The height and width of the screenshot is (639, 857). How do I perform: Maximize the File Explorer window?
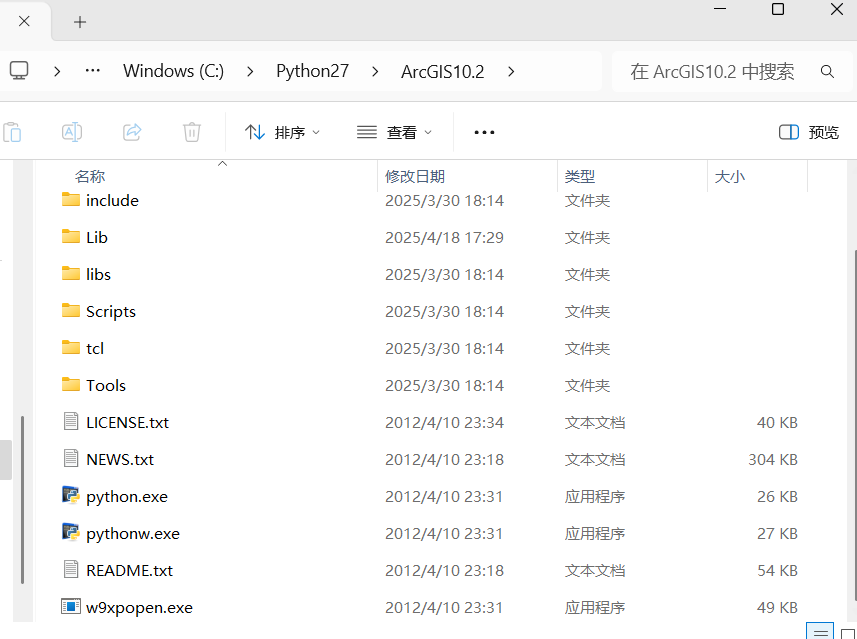click(778, 9)
